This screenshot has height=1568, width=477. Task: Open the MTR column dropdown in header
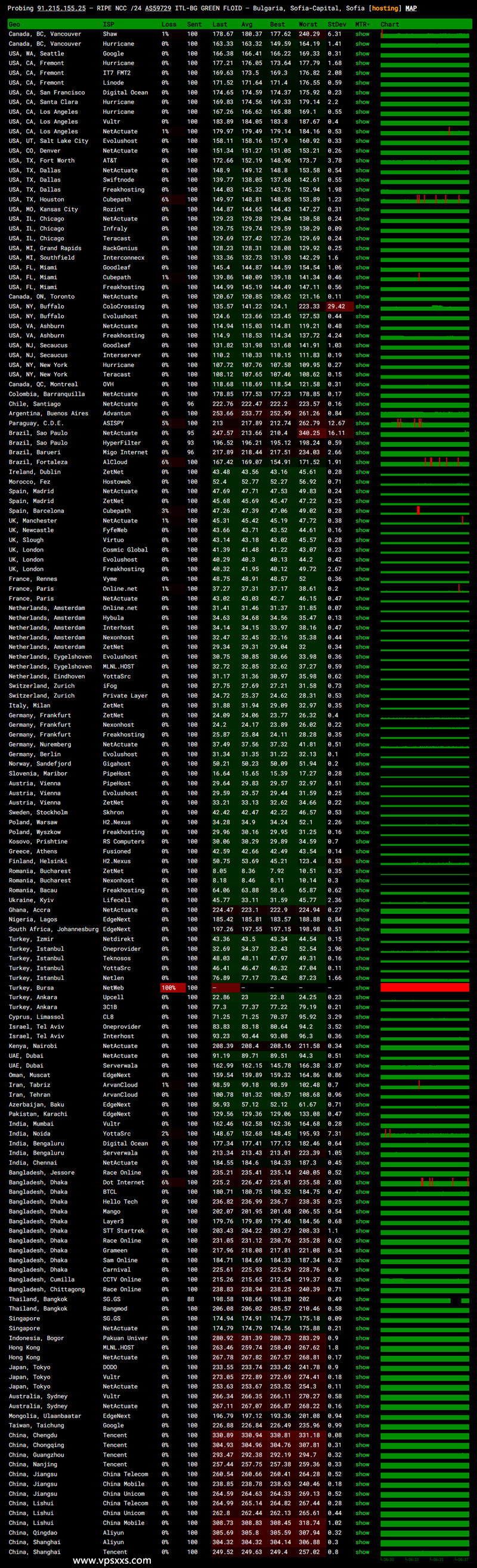(x=362, y=24)
